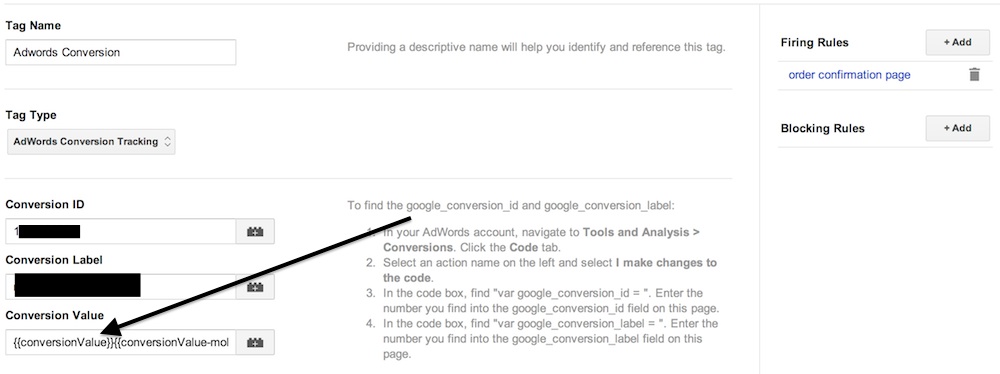Click the Conversion ID label
This screenshot has height=374, width=1000.
45,204
